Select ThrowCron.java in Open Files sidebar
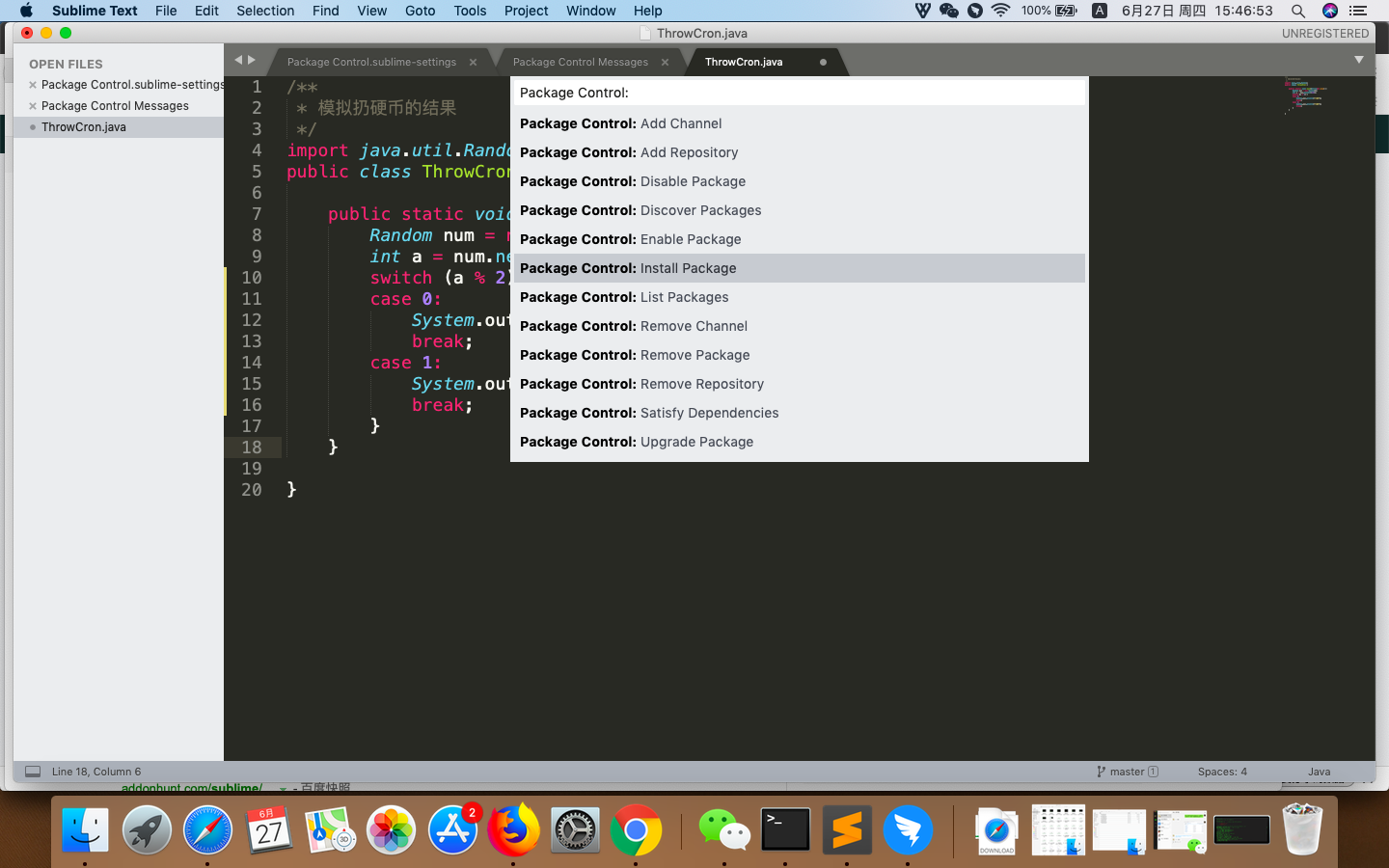The width and height of the screenshot is (1389, 868). (119, 127)
